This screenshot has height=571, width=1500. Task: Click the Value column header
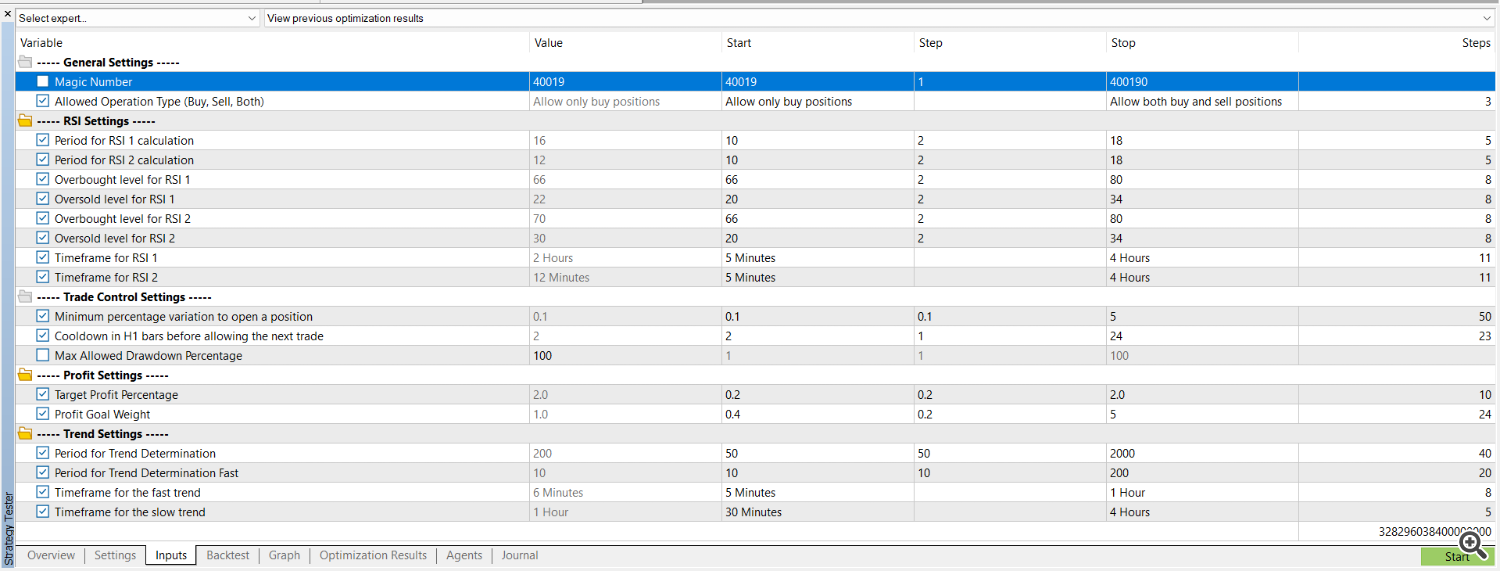pyautogui.click(x=625, y=43)
